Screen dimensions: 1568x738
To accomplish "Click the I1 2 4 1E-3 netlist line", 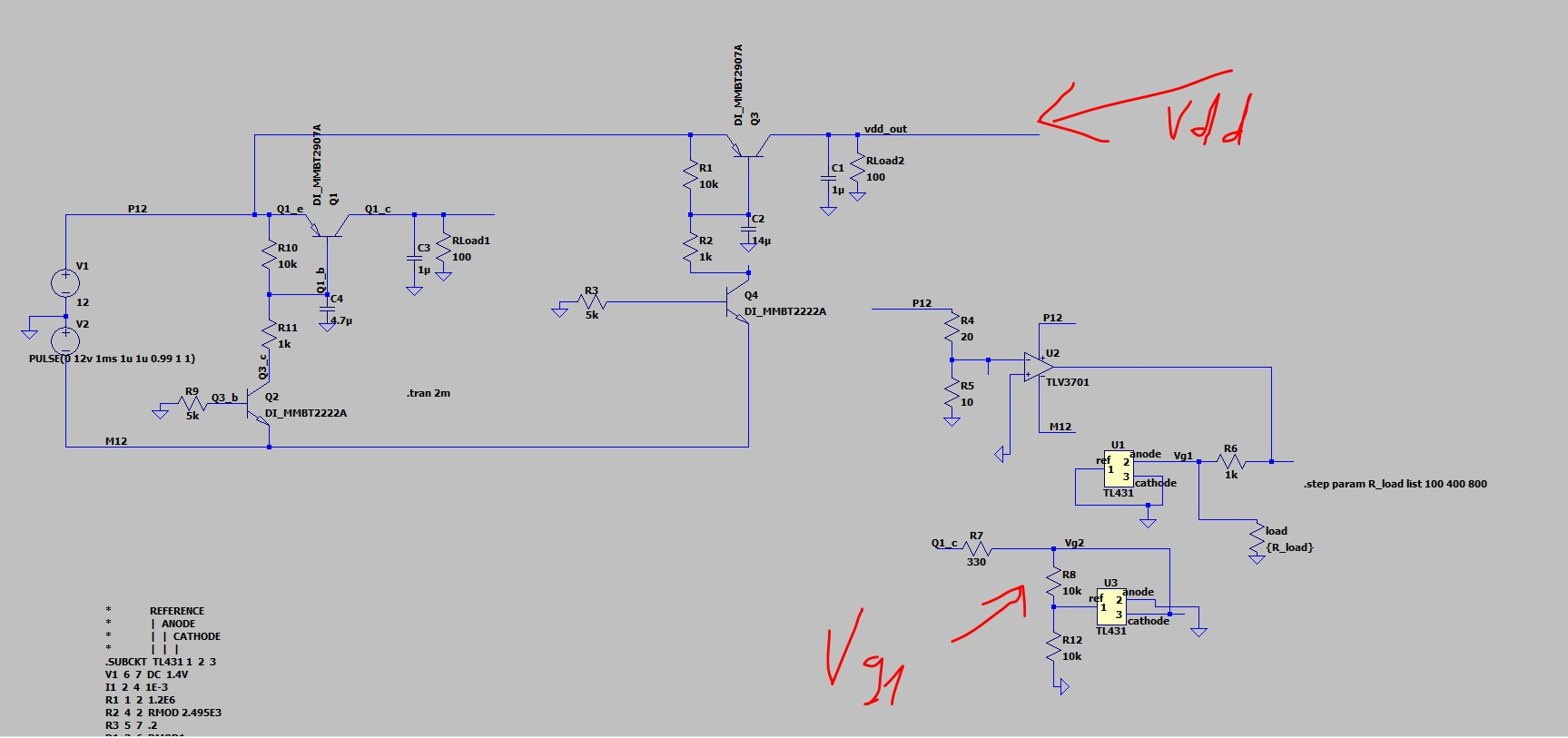I will [135, 687].
